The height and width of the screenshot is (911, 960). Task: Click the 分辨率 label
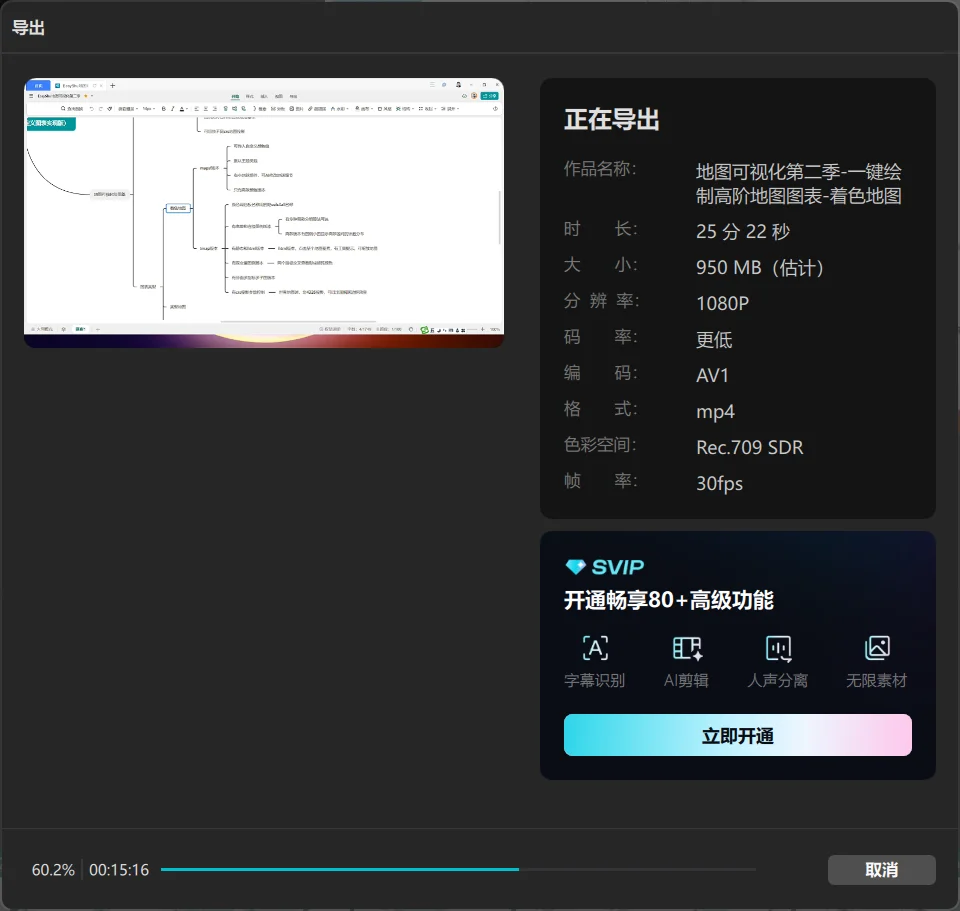[601, 301]
